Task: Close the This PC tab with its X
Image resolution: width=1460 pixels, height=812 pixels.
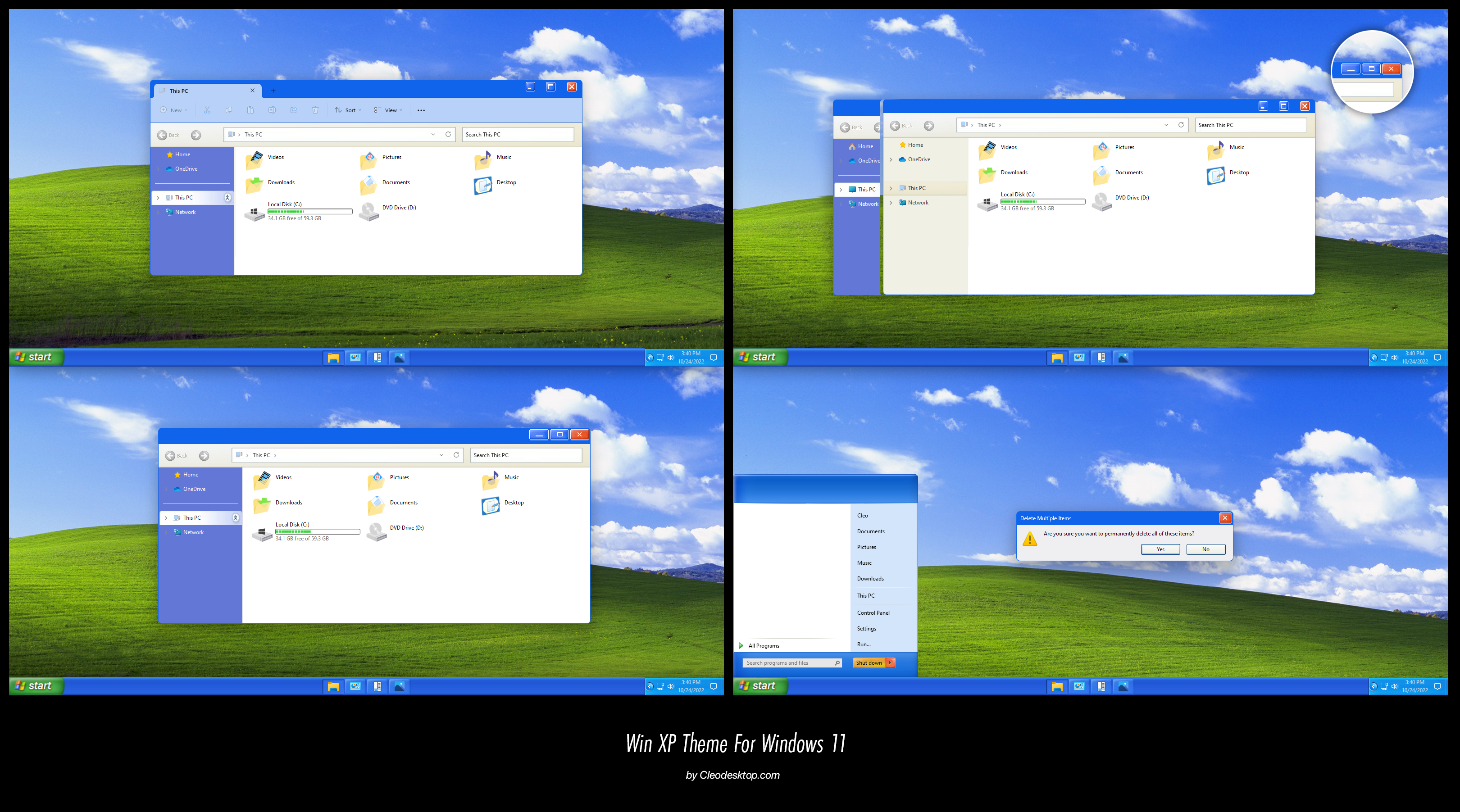Action: pyautogui.click(x=253, y=91)
